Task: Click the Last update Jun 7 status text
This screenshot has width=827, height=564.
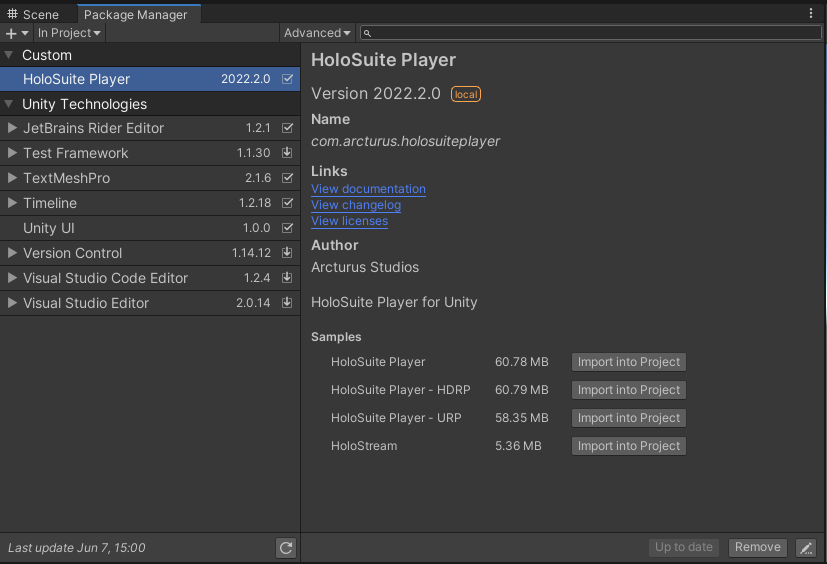Action: pyautogui.click(x=76, y=548)
